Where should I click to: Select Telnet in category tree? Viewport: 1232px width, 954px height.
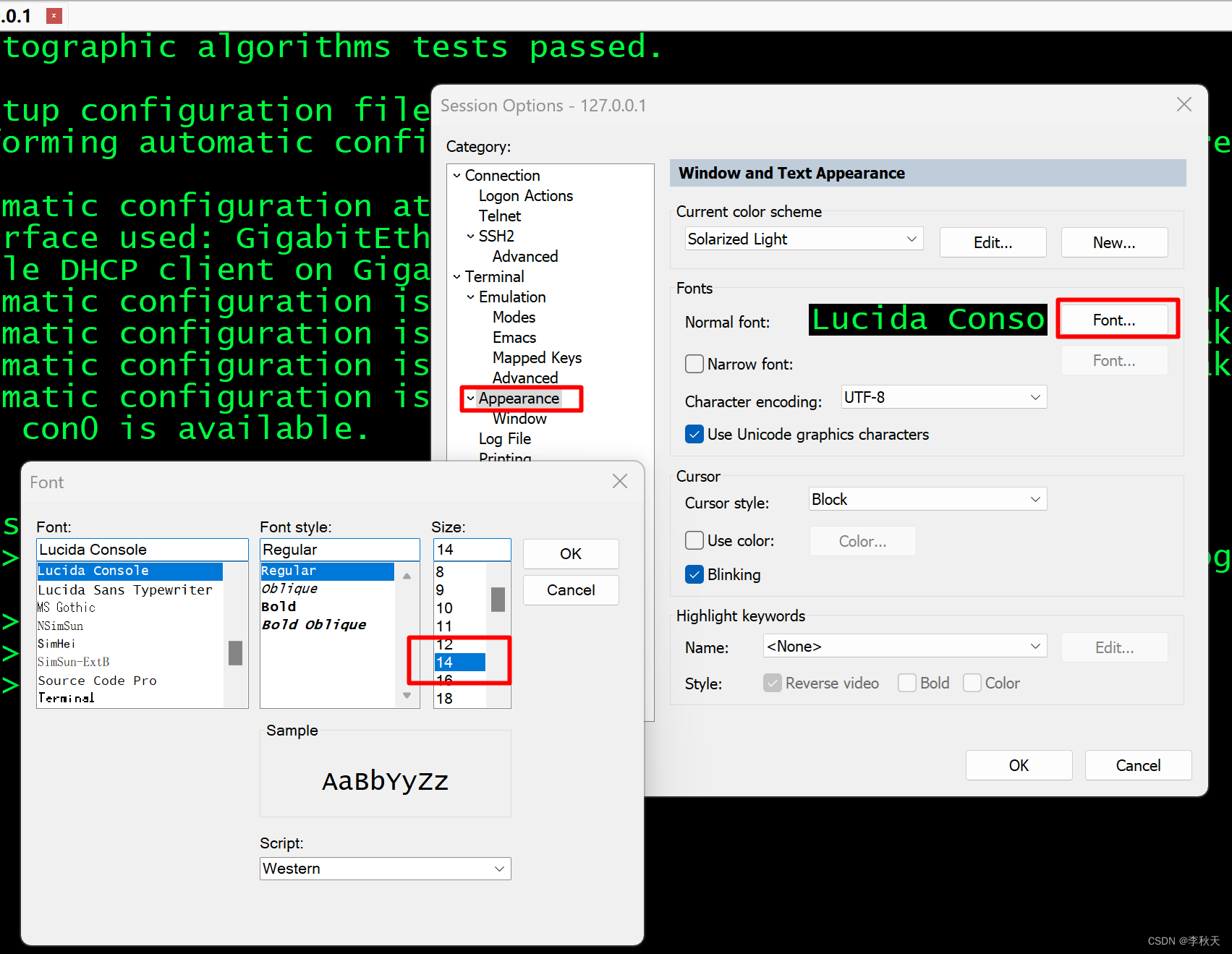[499, 216]
